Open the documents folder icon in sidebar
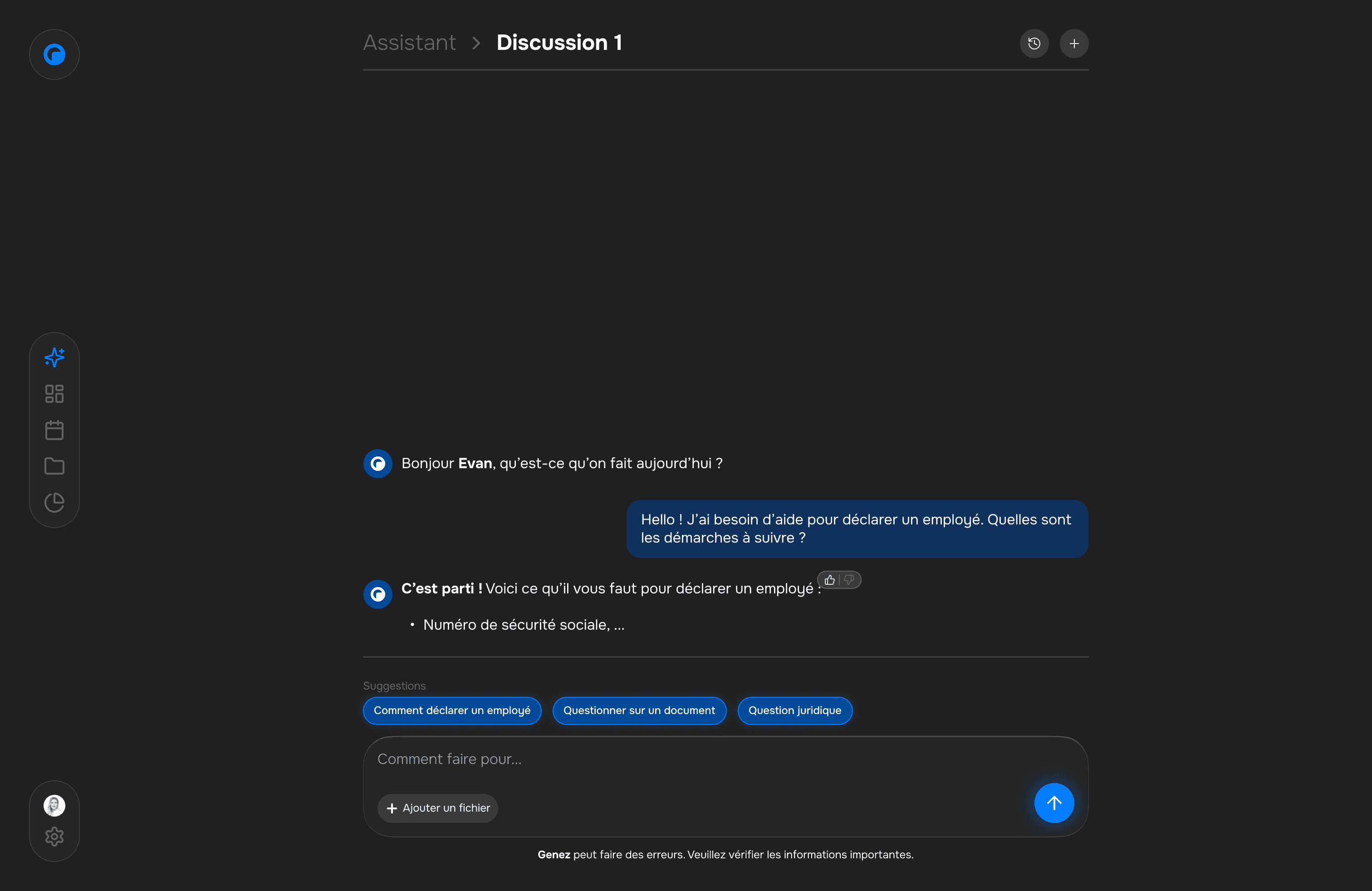The height and width of the screenshot is (891, 1372). click(54, 465)
